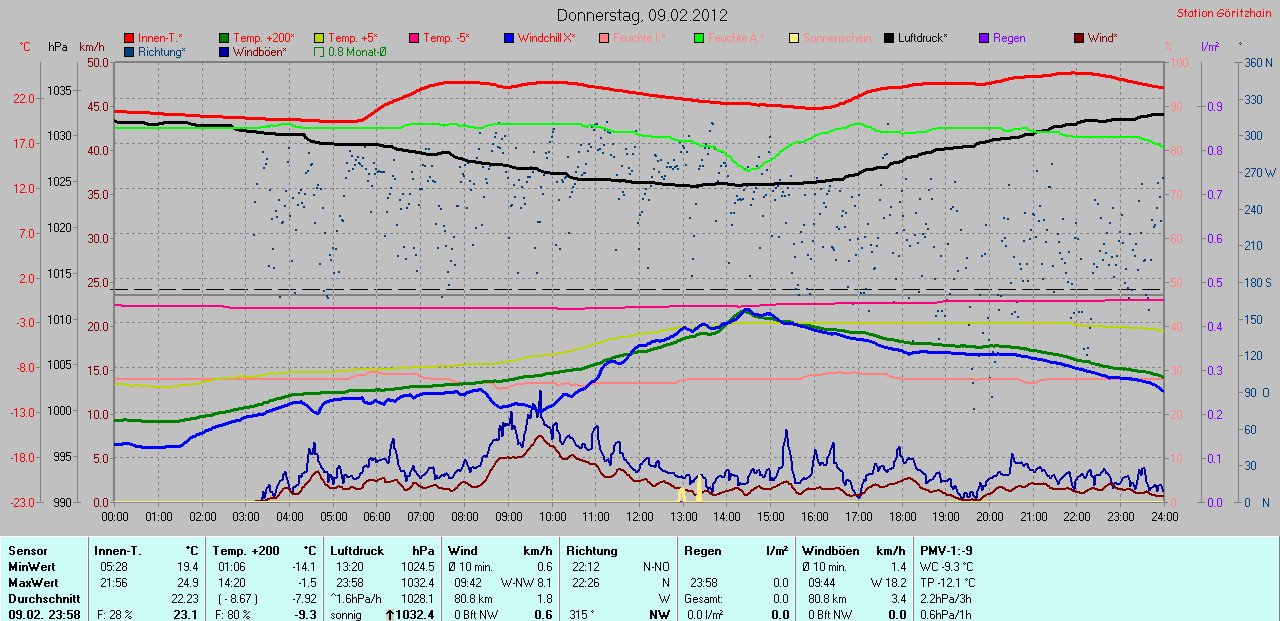1284x621 pixels.
Task: Select the Windböen* legend label
Action: pyautogui.click(x=259, y=51)
